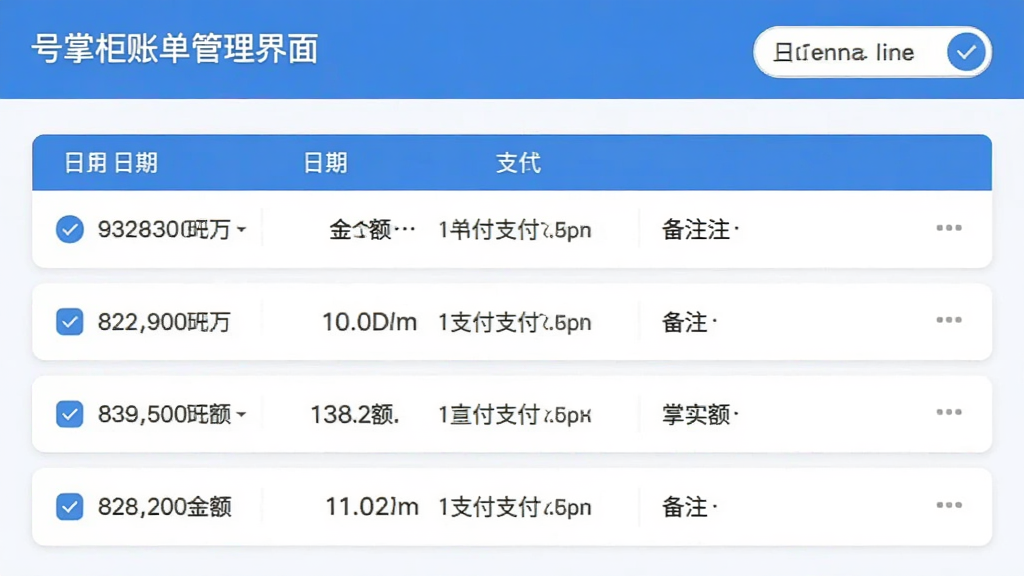1024x576 pixels.
Task: Click the round checkmark icon in header pill
Action: click(x=966, y=52)
